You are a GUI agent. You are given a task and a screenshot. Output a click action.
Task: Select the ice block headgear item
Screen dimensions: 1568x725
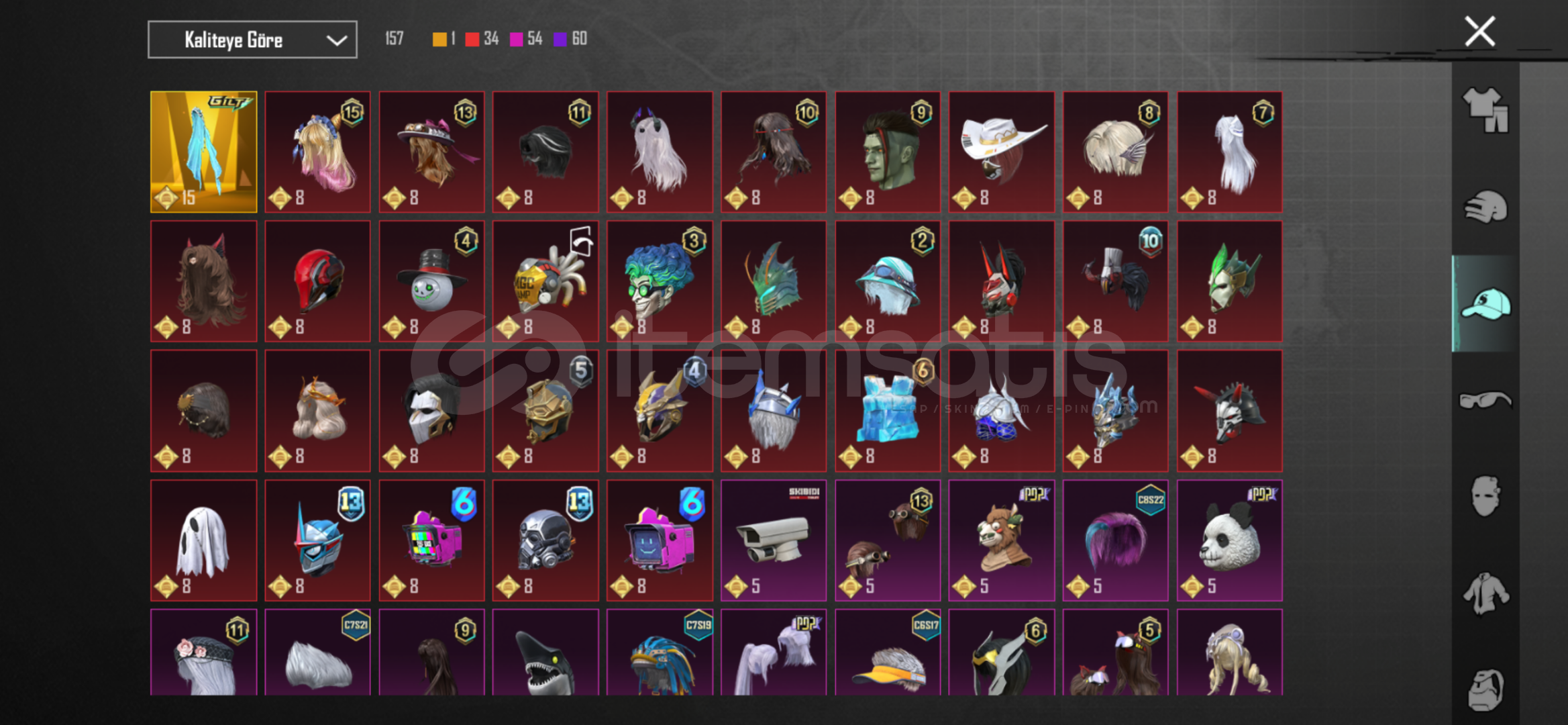click(887, 410)
